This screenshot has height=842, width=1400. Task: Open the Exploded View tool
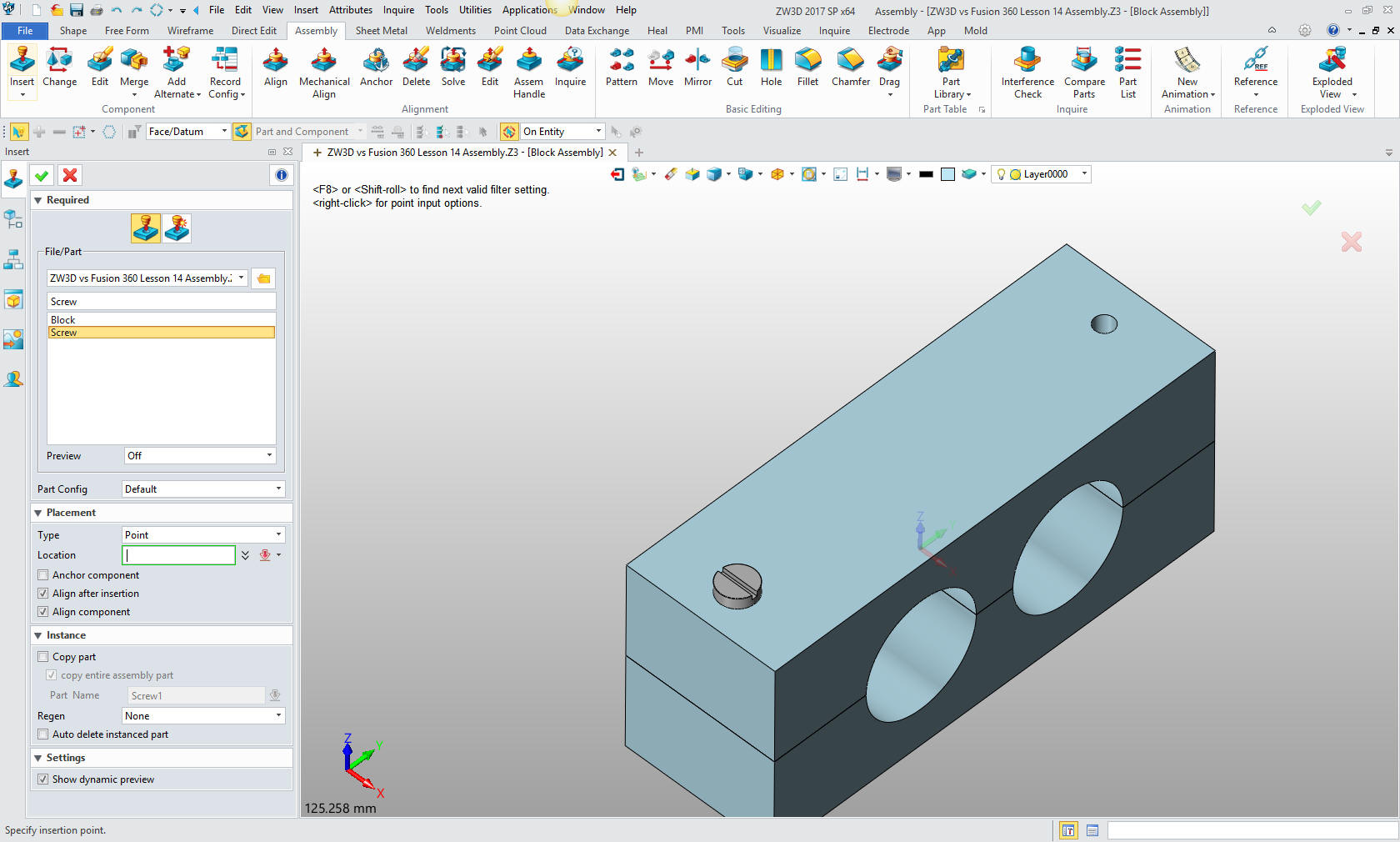(1332, 73)
